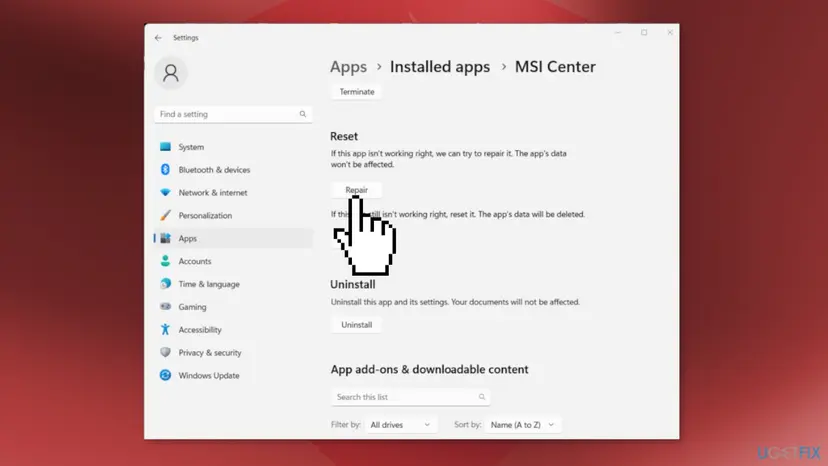The width and height of the screenshot is (828, 466).
Task: Click the back arrow in Settings
Action: 158,38
